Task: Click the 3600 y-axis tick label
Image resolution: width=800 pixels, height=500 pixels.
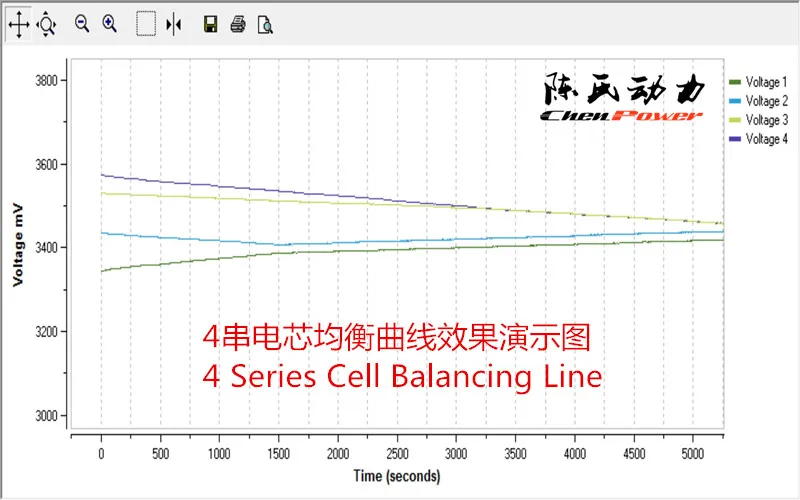Action: pos(46,164)
